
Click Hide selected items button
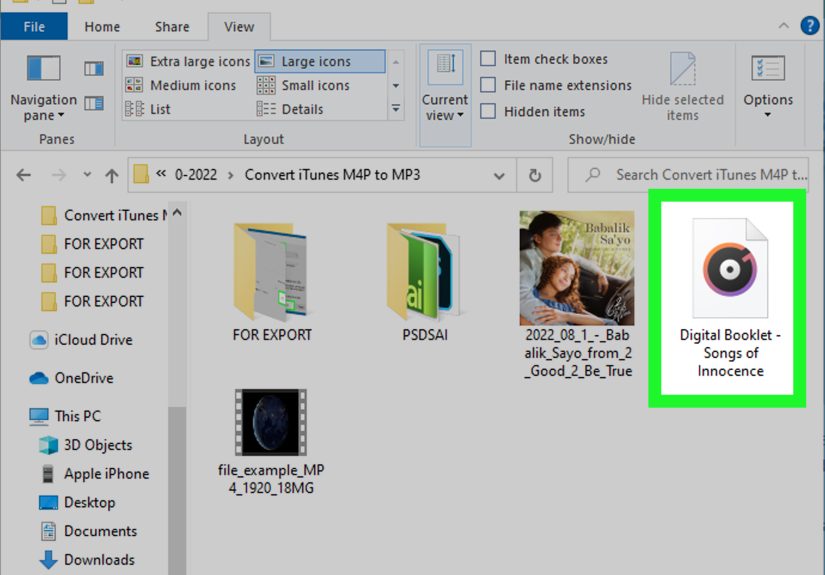(682, 87)
